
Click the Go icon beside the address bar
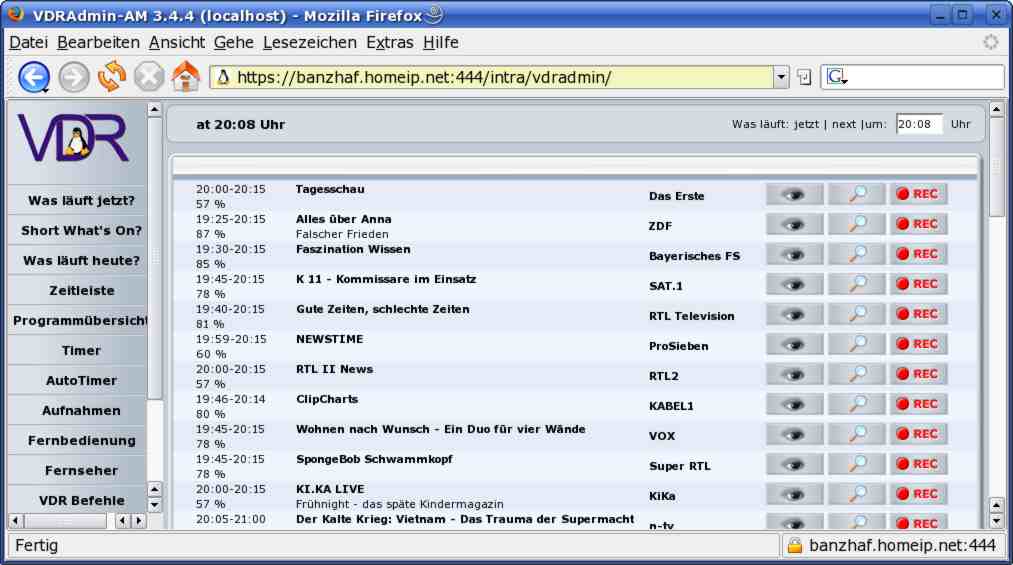[804, 77]
